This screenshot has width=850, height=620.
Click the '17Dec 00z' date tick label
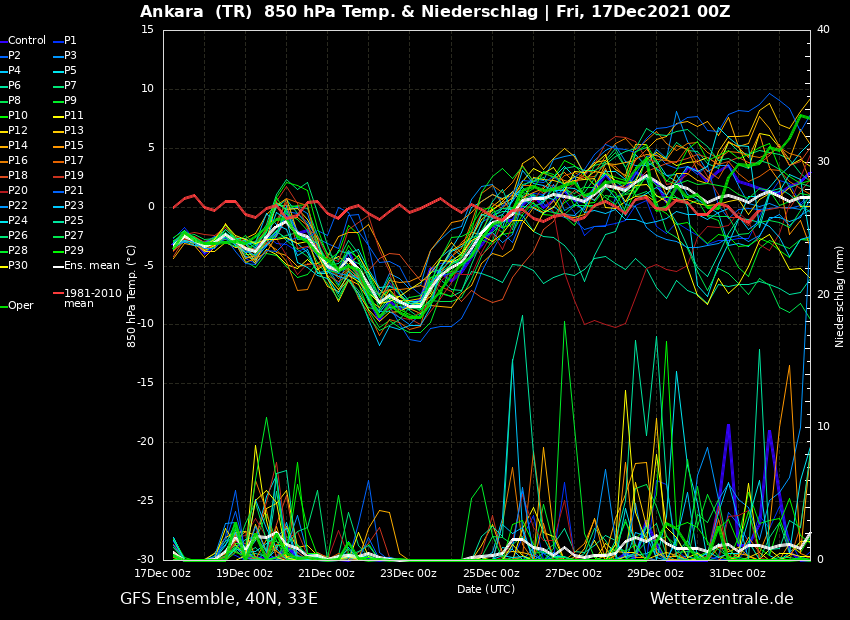tap(163, 573)
